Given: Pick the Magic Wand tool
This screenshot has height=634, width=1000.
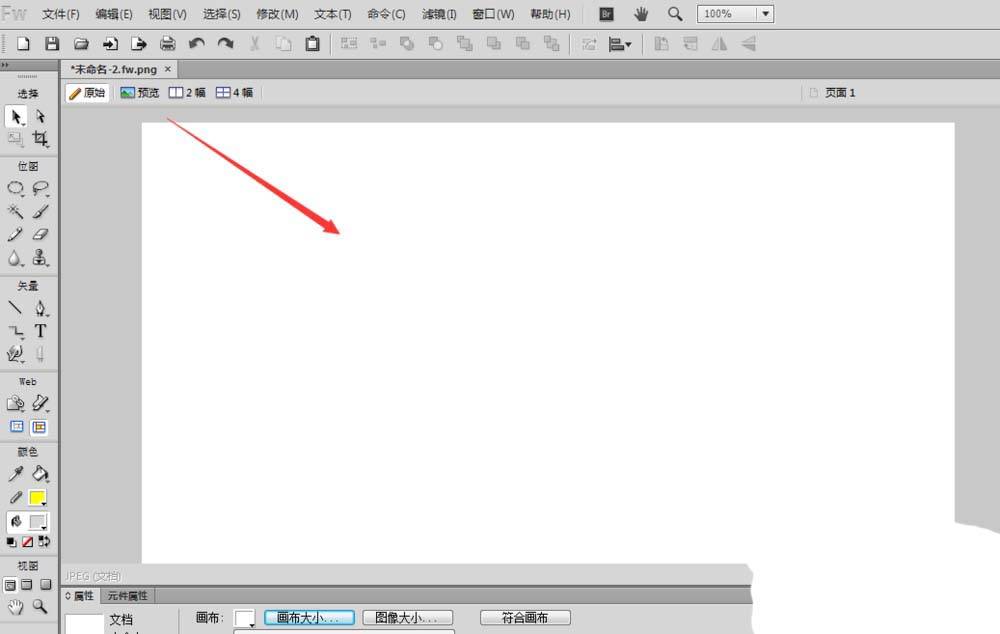Looking at the screenshot, I should (x=16, y=211).
